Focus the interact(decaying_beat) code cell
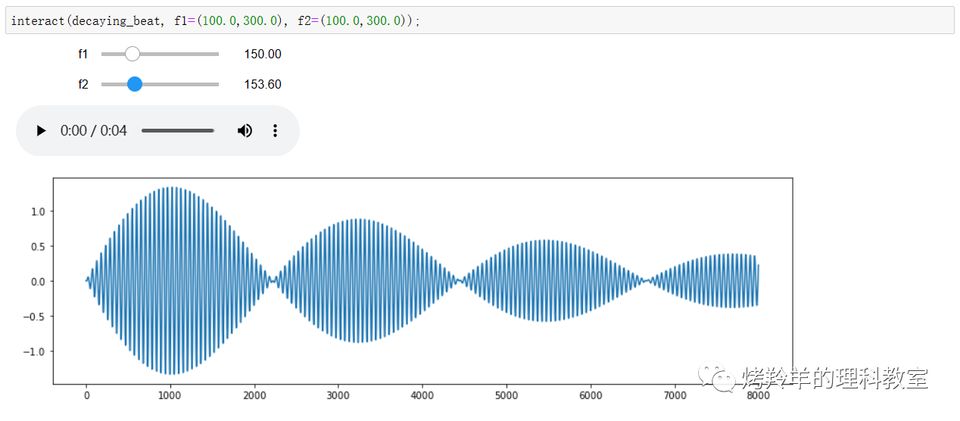Viewport: 960px width, 421px height. [x=400, y=20]
